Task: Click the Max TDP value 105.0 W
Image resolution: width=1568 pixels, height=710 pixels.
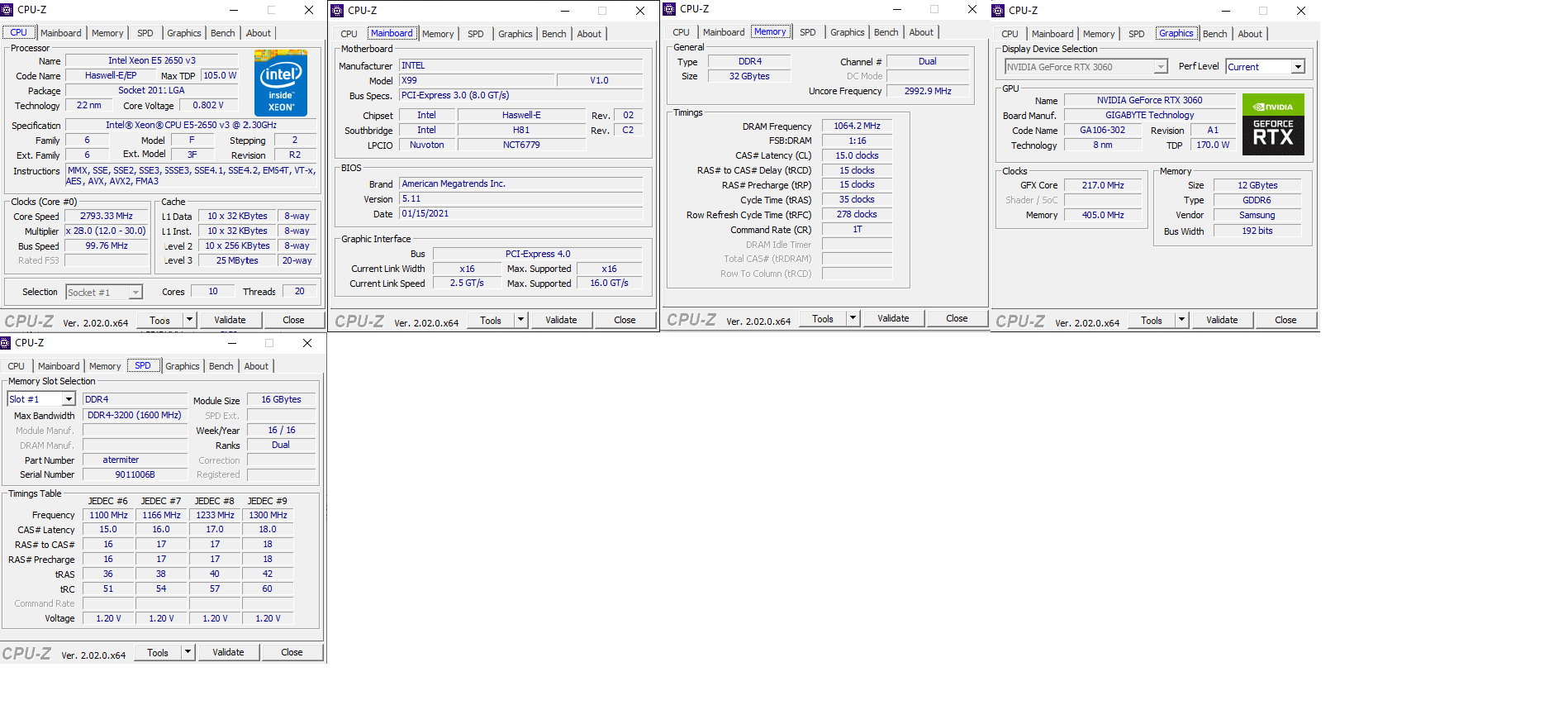Action: (x=220, y=75)
